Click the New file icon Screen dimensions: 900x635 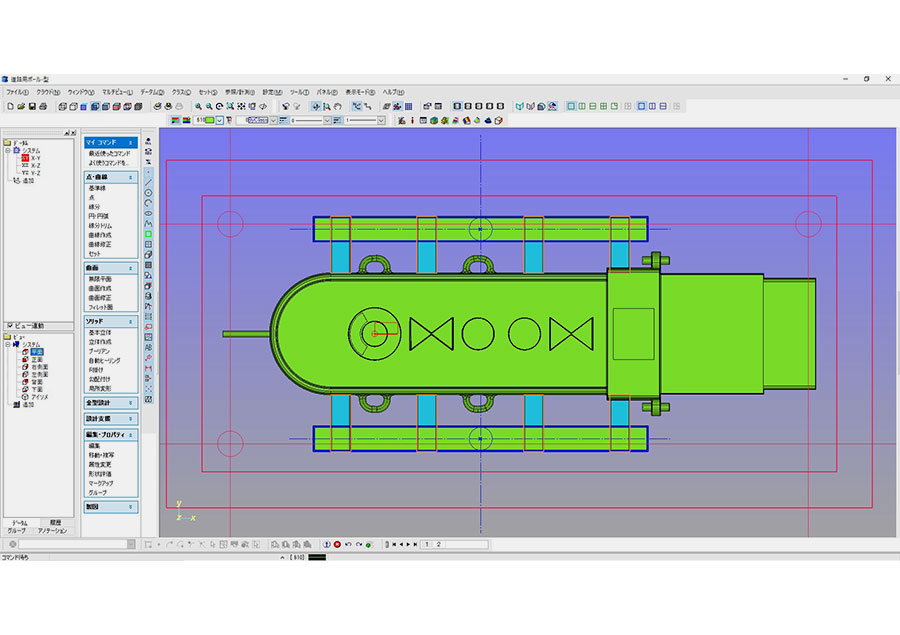pyautogui.click(x=9, y=105)
